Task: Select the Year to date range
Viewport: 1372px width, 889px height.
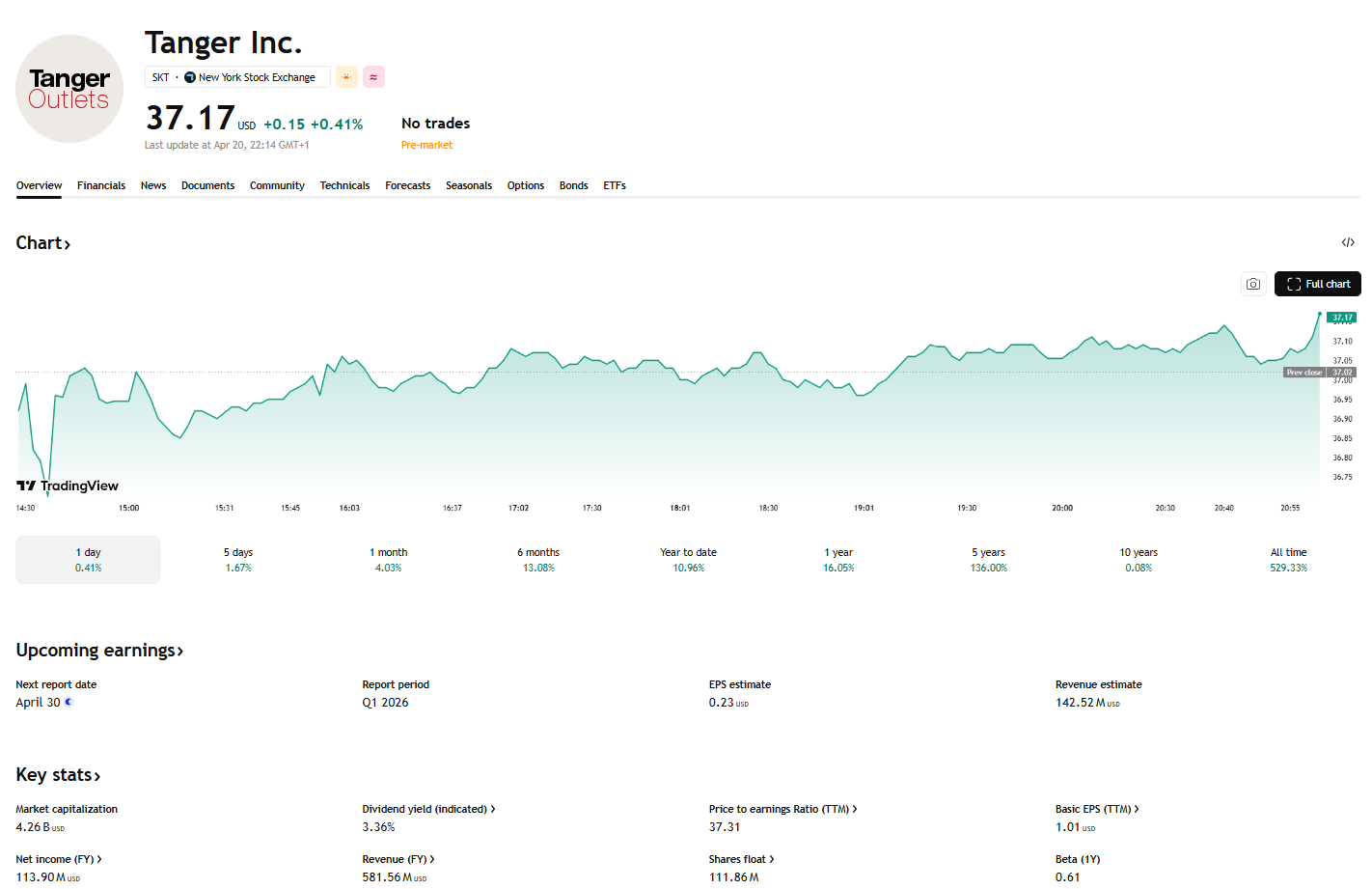Action: click(x=688, y=560)
